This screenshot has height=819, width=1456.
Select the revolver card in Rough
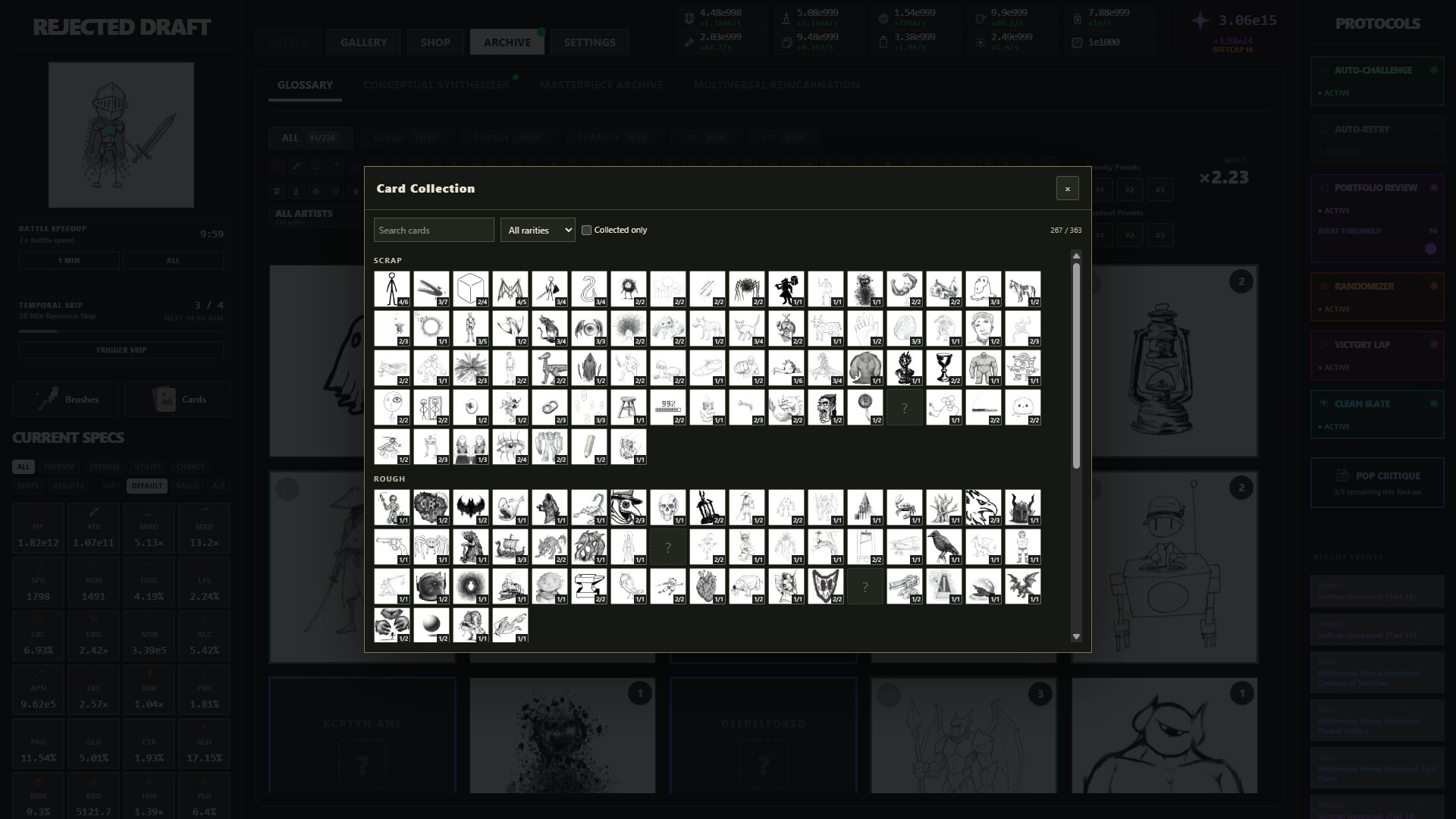pos(392,547)
